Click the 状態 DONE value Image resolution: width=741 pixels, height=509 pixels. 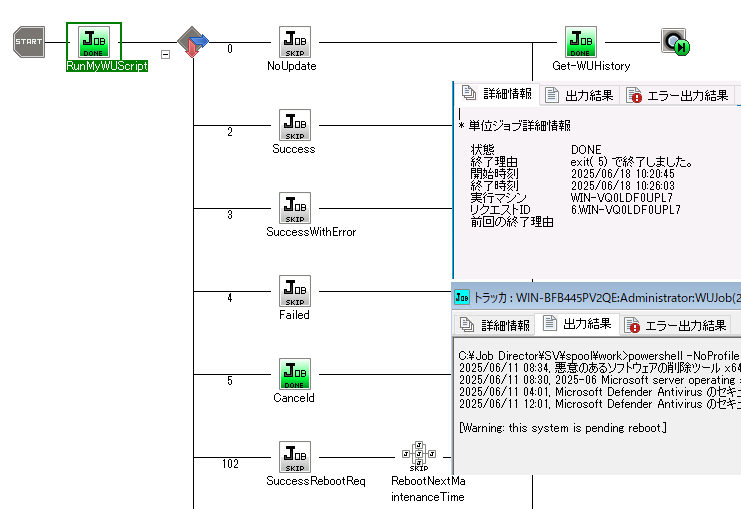(x=586, y=150)
